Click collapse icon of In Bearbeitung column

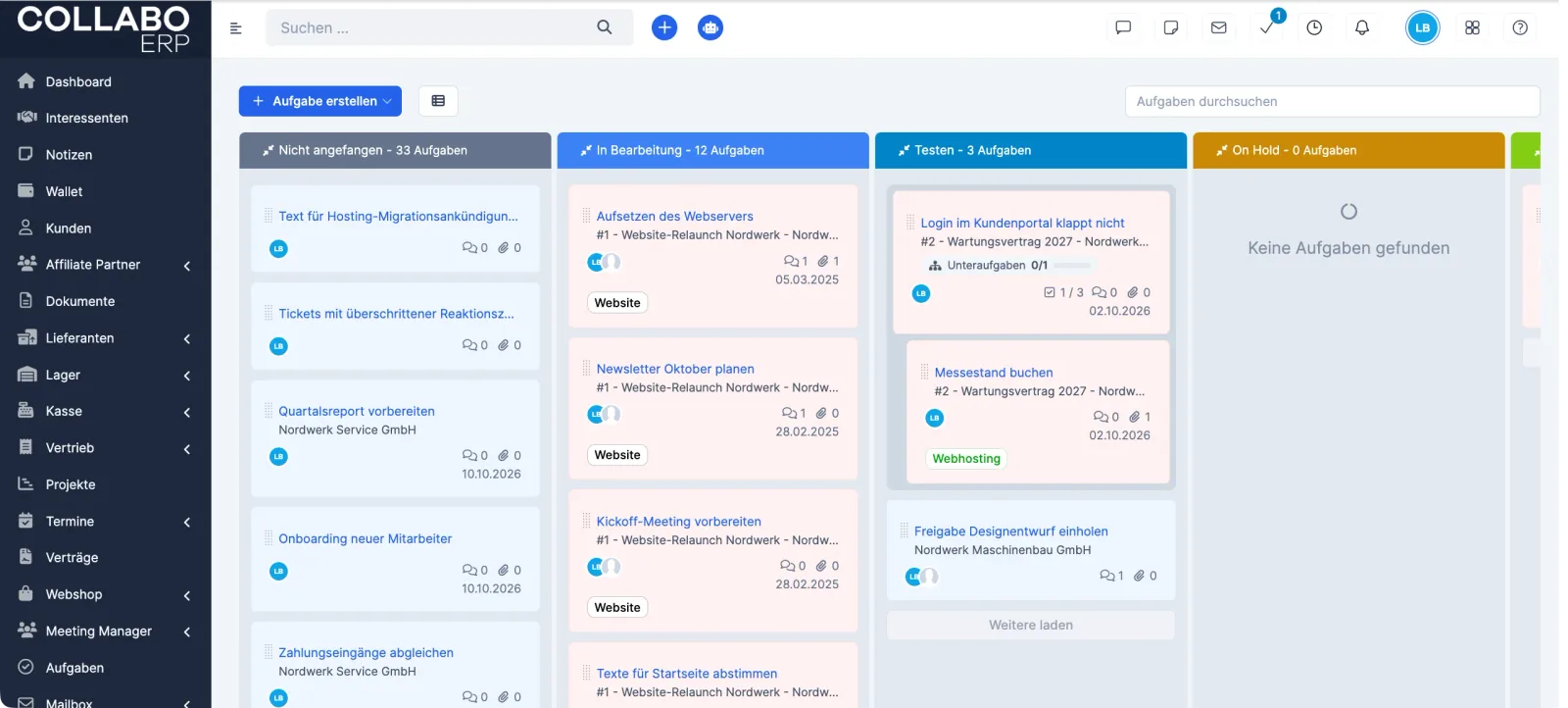tap(586, 151)
